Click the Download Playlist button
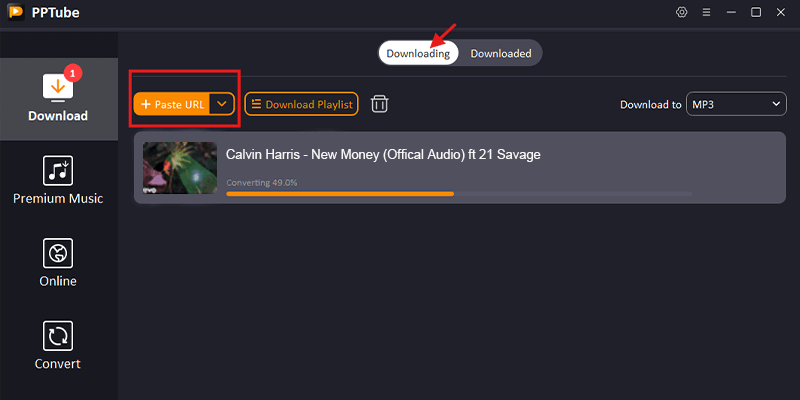Screen dimensions: 800x400 click(301, 104)
